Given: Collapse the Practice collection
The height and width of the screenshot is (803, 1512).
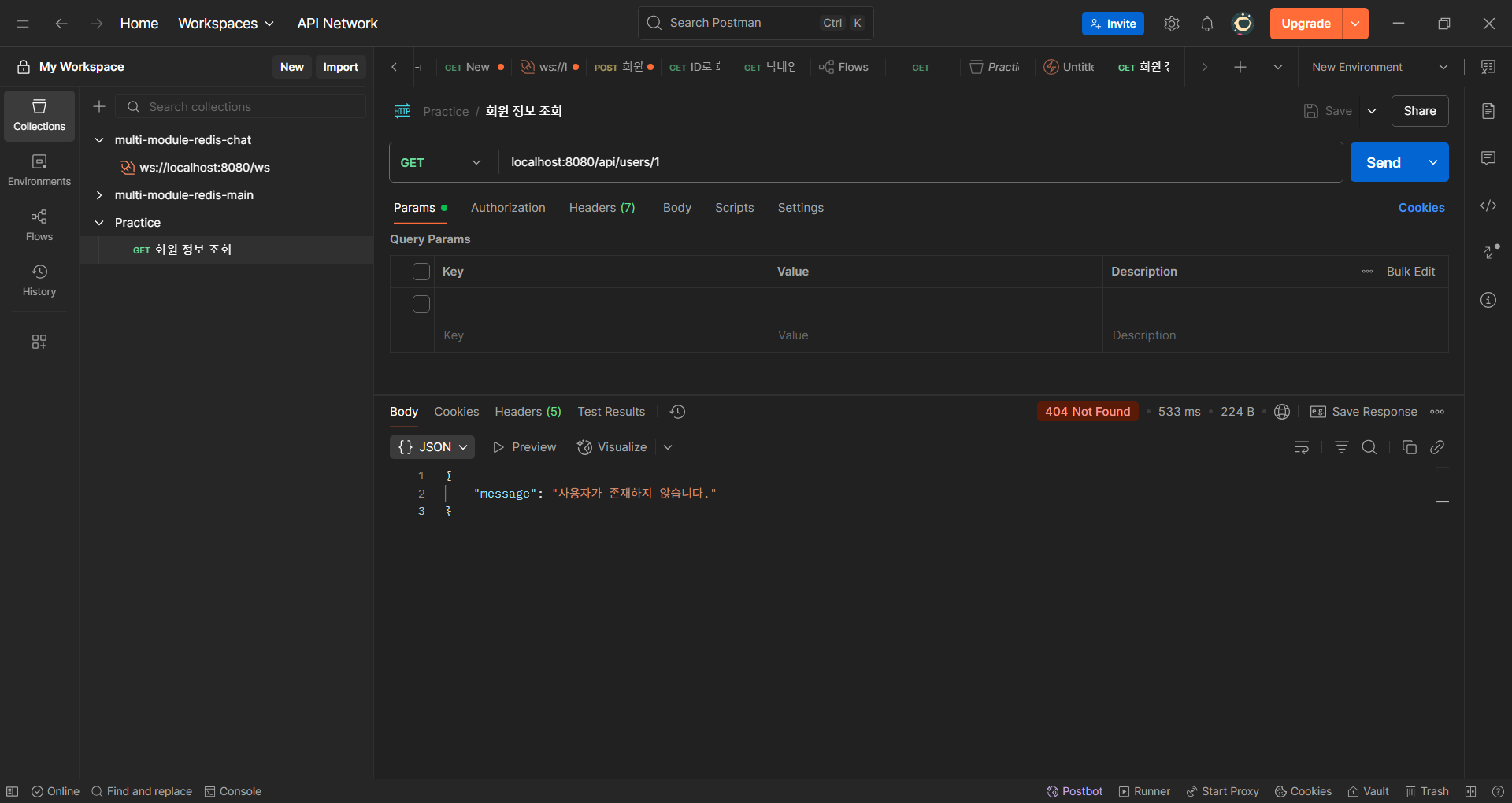Looking at the screenshot, I should coord(99,223).
